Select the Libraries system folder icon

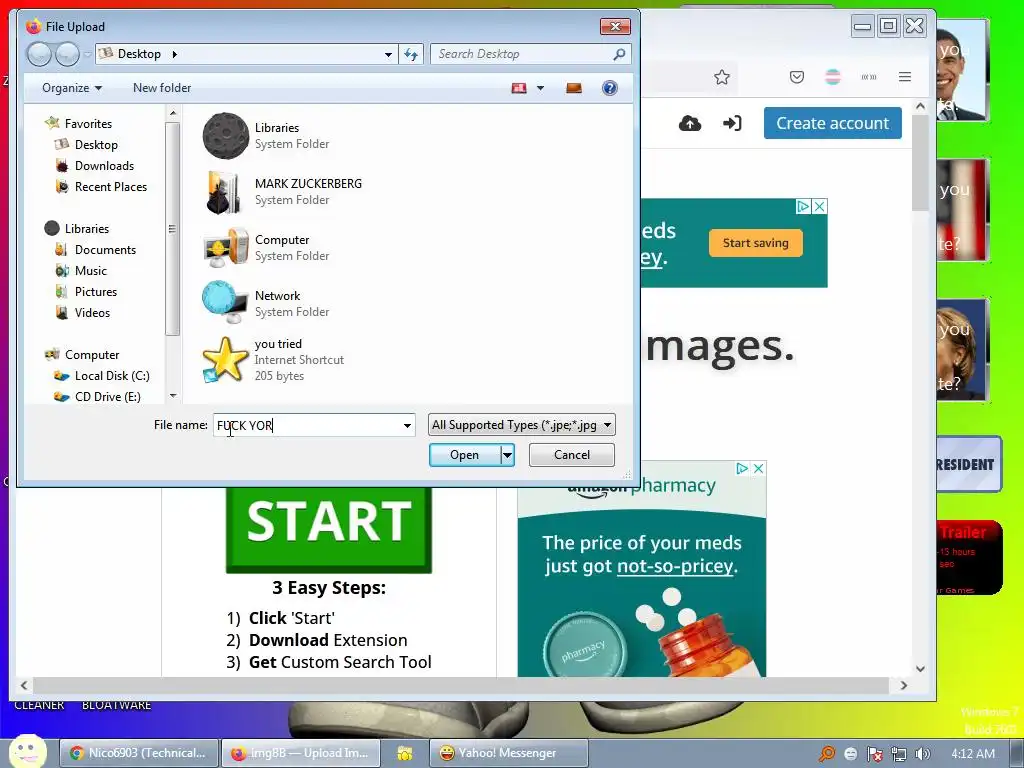pyautogui.click(x=225, y=136)
